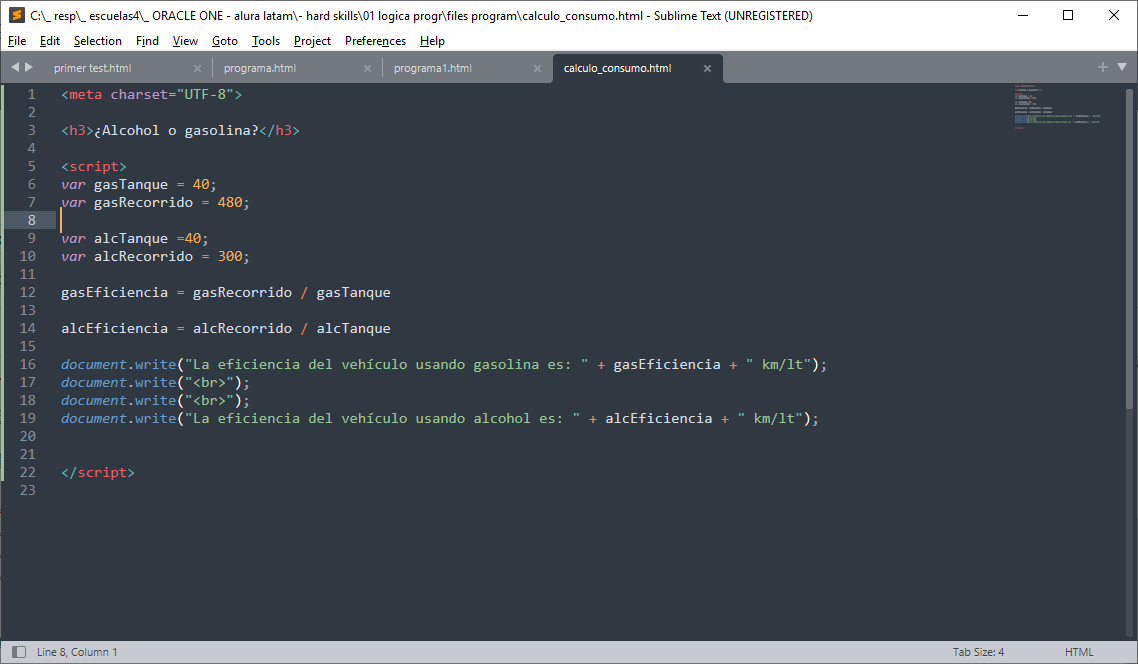
Task: Select the calculo_consumo.html tab
Action: click(618, 68)
